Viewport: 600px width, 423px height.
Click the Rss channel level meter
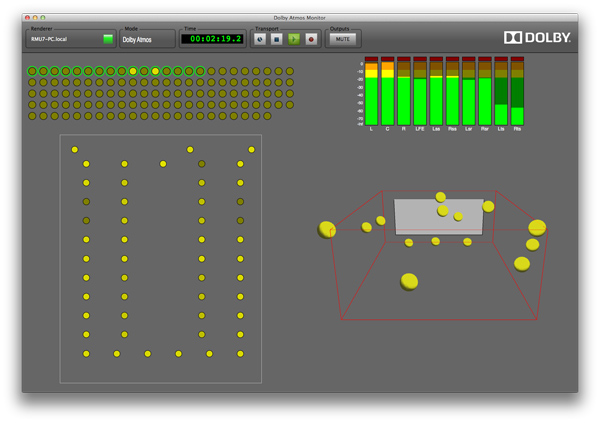pos(452,93)
